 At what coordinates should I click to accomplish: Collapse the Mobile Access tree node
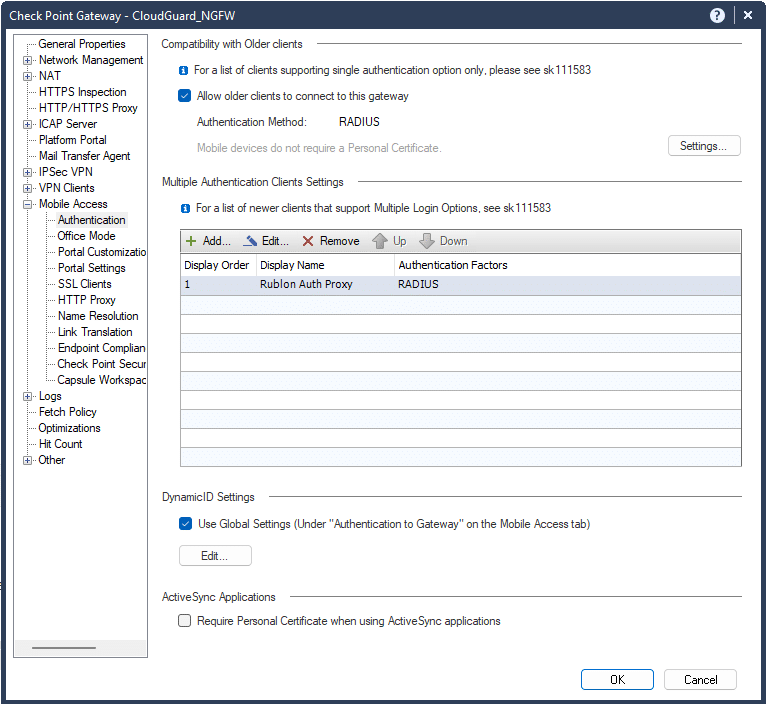28,204
